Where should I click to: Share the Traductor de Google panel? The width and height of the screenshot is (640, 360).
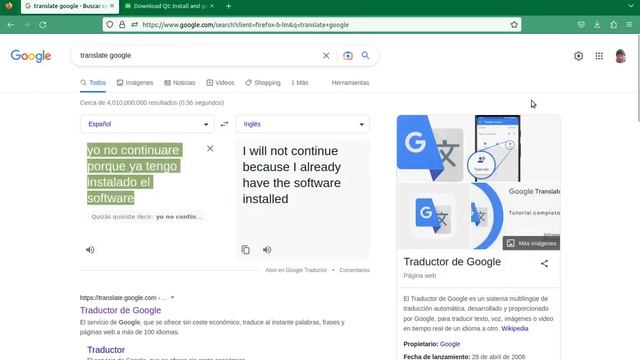[544, 264]
